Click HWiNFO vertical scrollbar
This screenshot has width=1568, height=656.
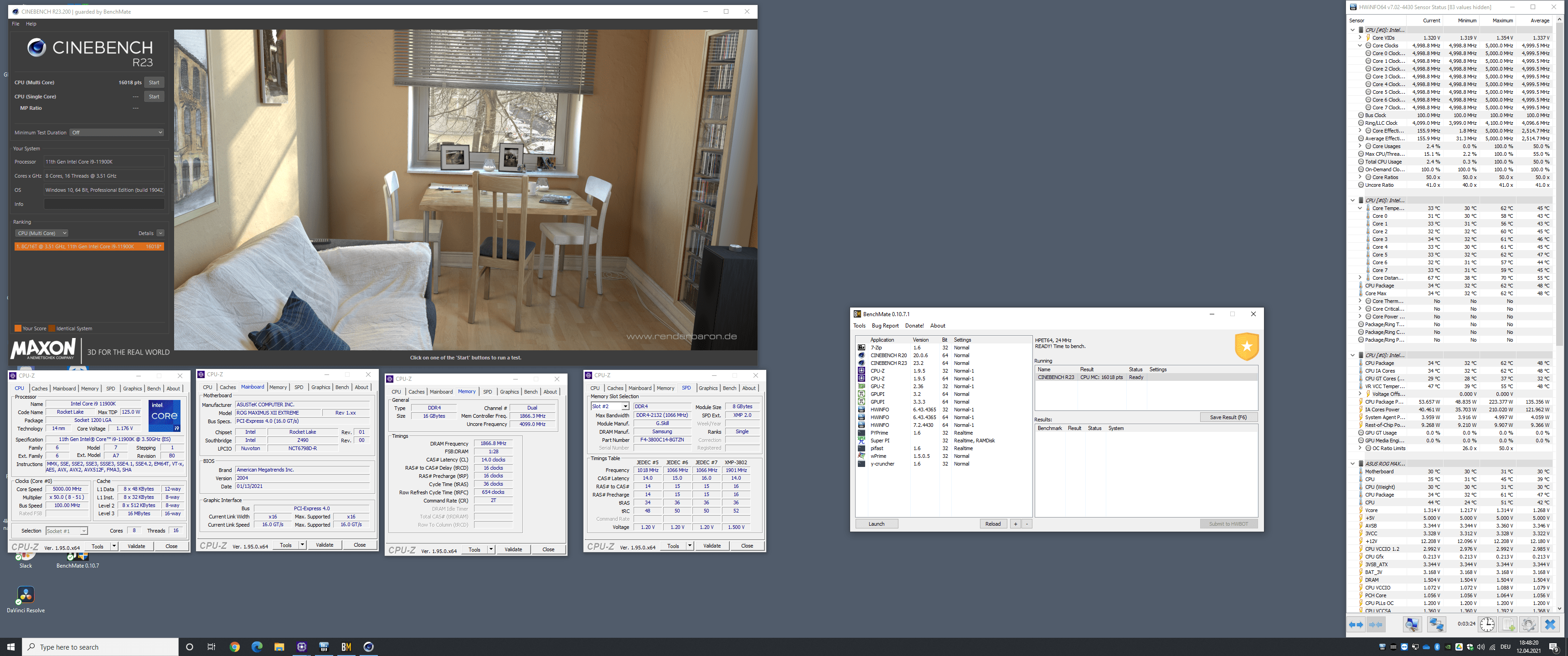[1559, 313]
